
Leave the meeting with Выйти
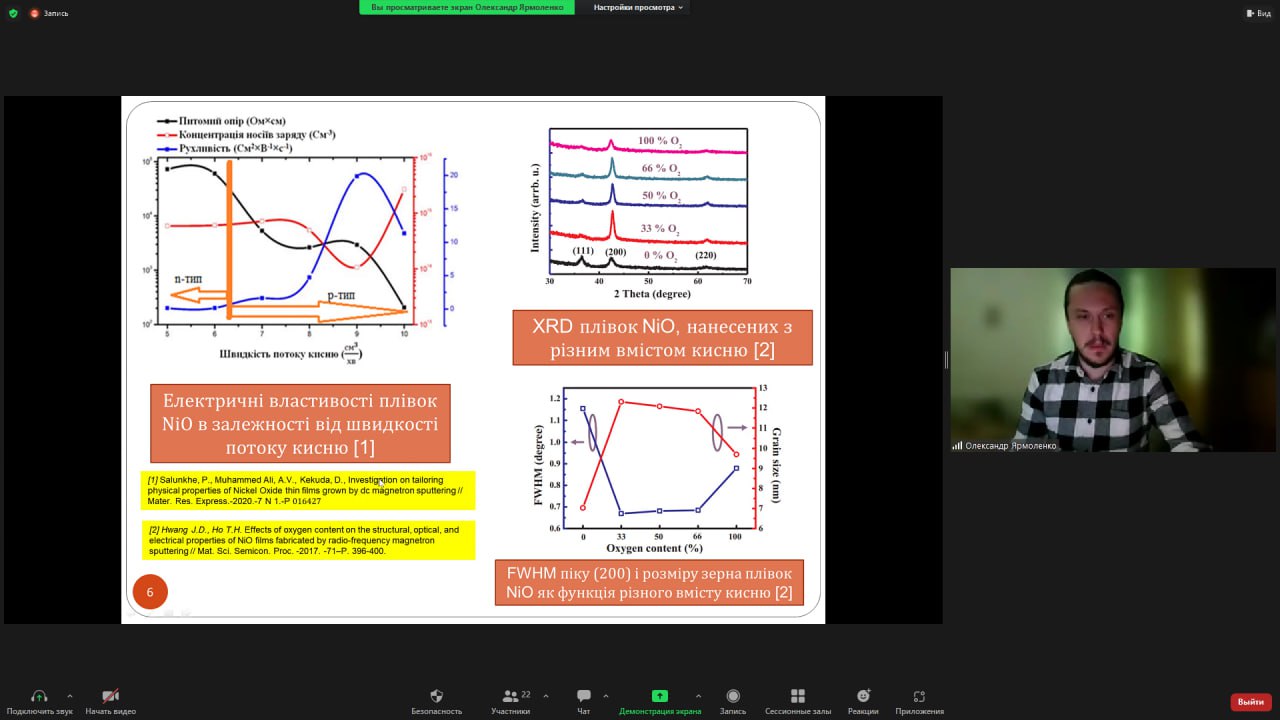click(x=1251, y=702)
